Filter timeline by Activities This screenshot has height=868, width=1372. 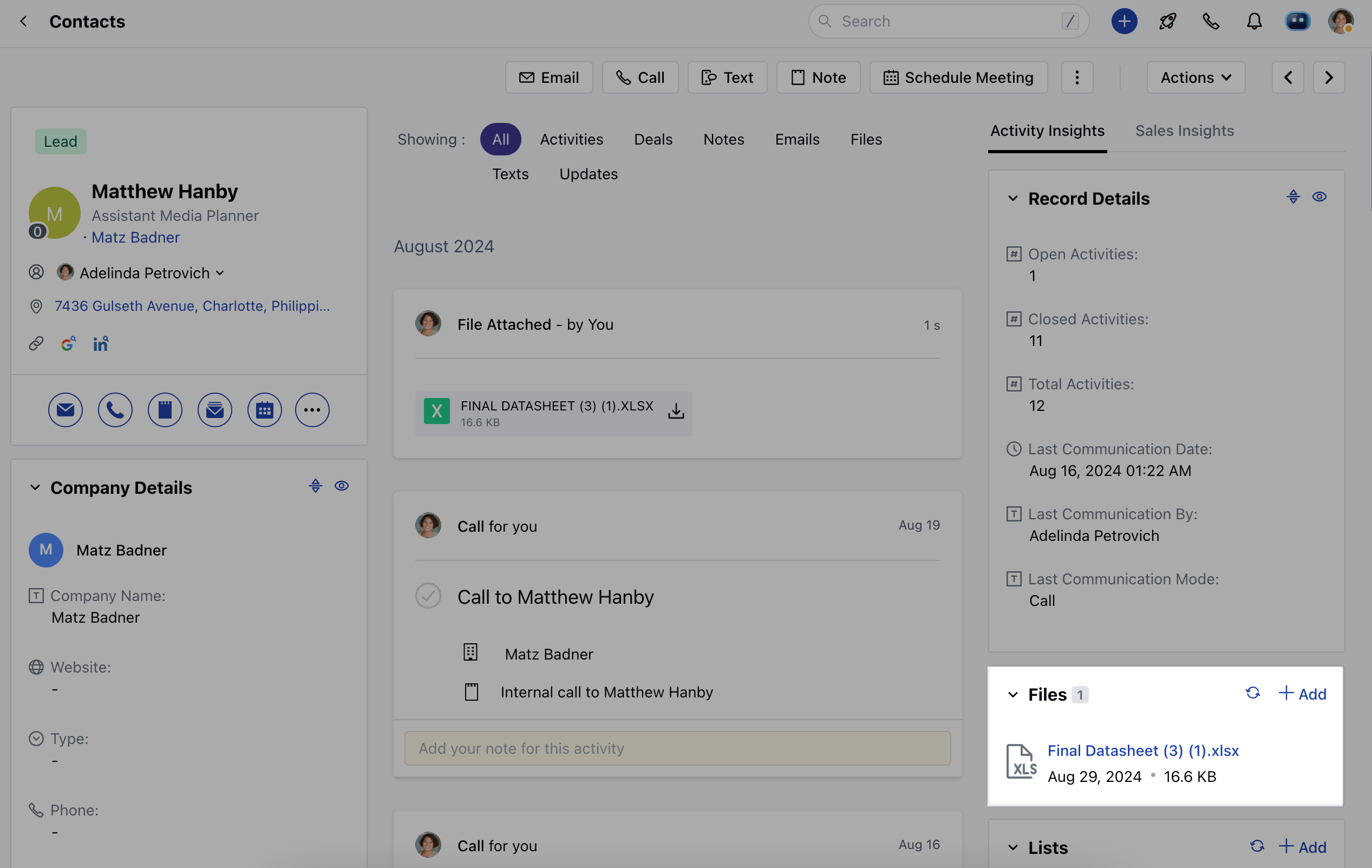[571, 139]
